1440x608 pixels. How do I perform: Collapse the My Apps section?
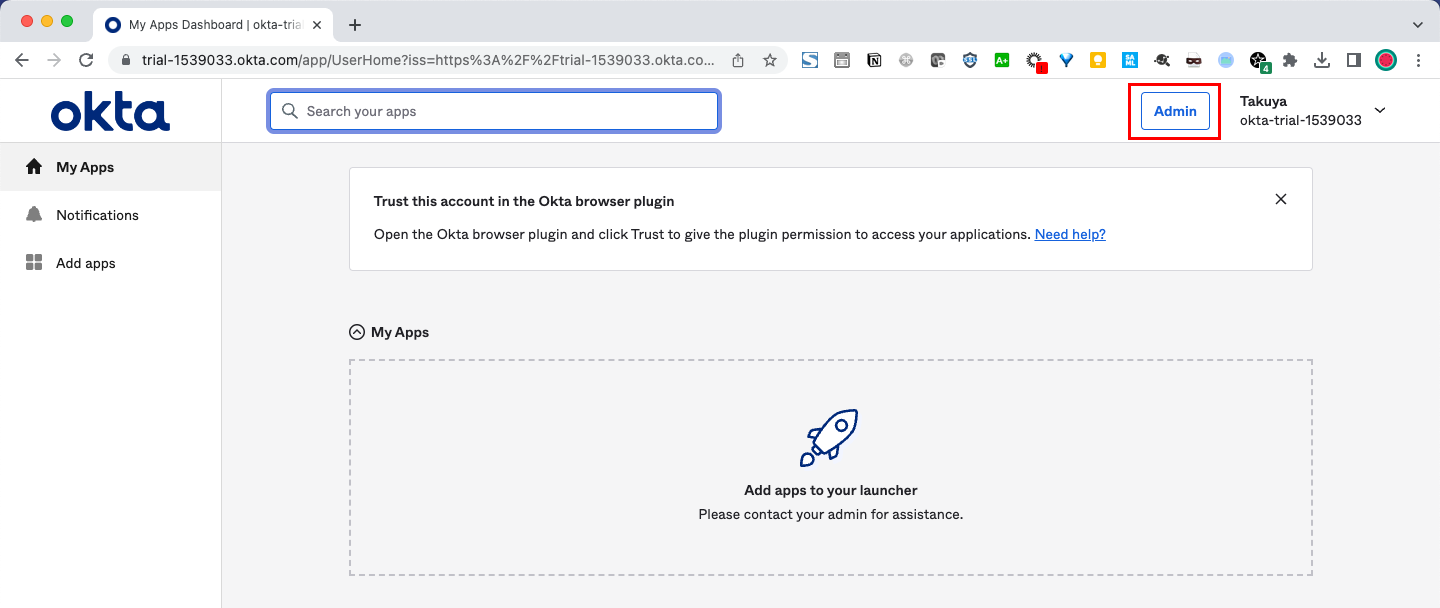[x=357, y=332]
